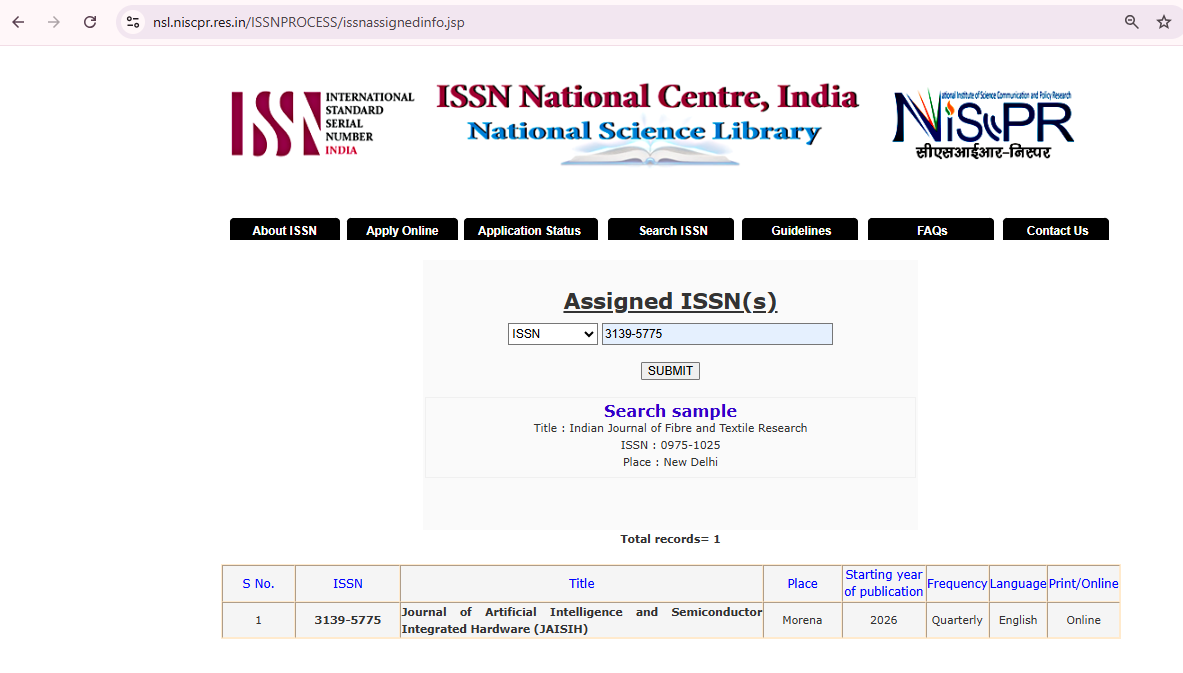Click the SUBMIT button
The width and height of the screenshot is (1183, 673).
(x=670, y=370)
